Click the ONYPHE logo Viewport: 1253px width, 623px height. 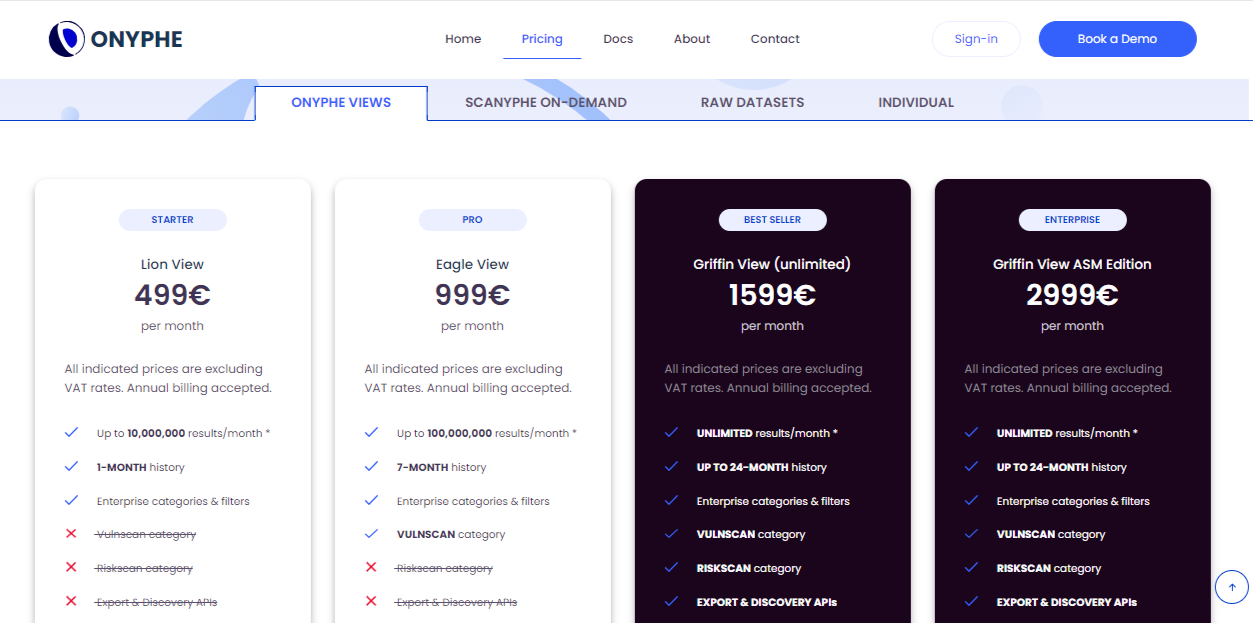116,39
